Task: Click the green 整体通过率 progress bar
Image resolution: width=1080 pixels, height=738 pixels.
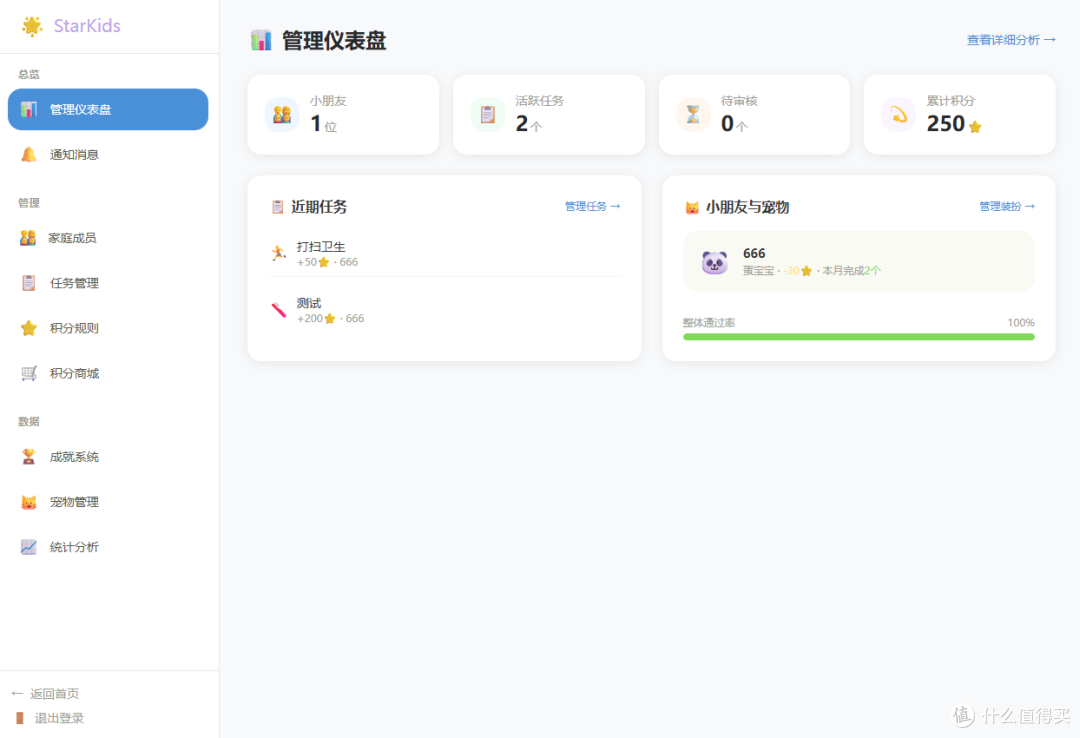Action: click(859, 337)
